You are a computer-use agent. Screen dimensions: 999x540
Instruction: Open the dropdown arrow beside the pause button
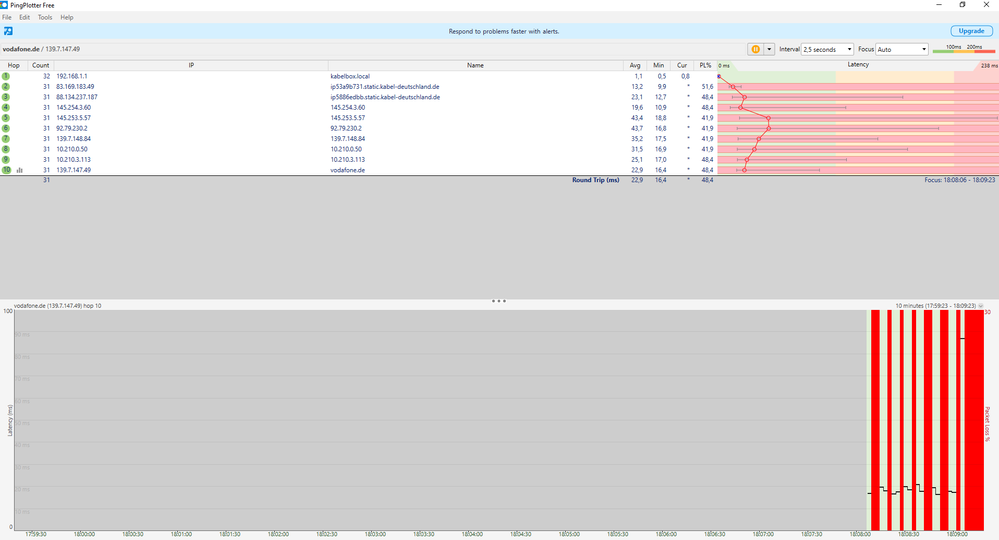[769, 49]
